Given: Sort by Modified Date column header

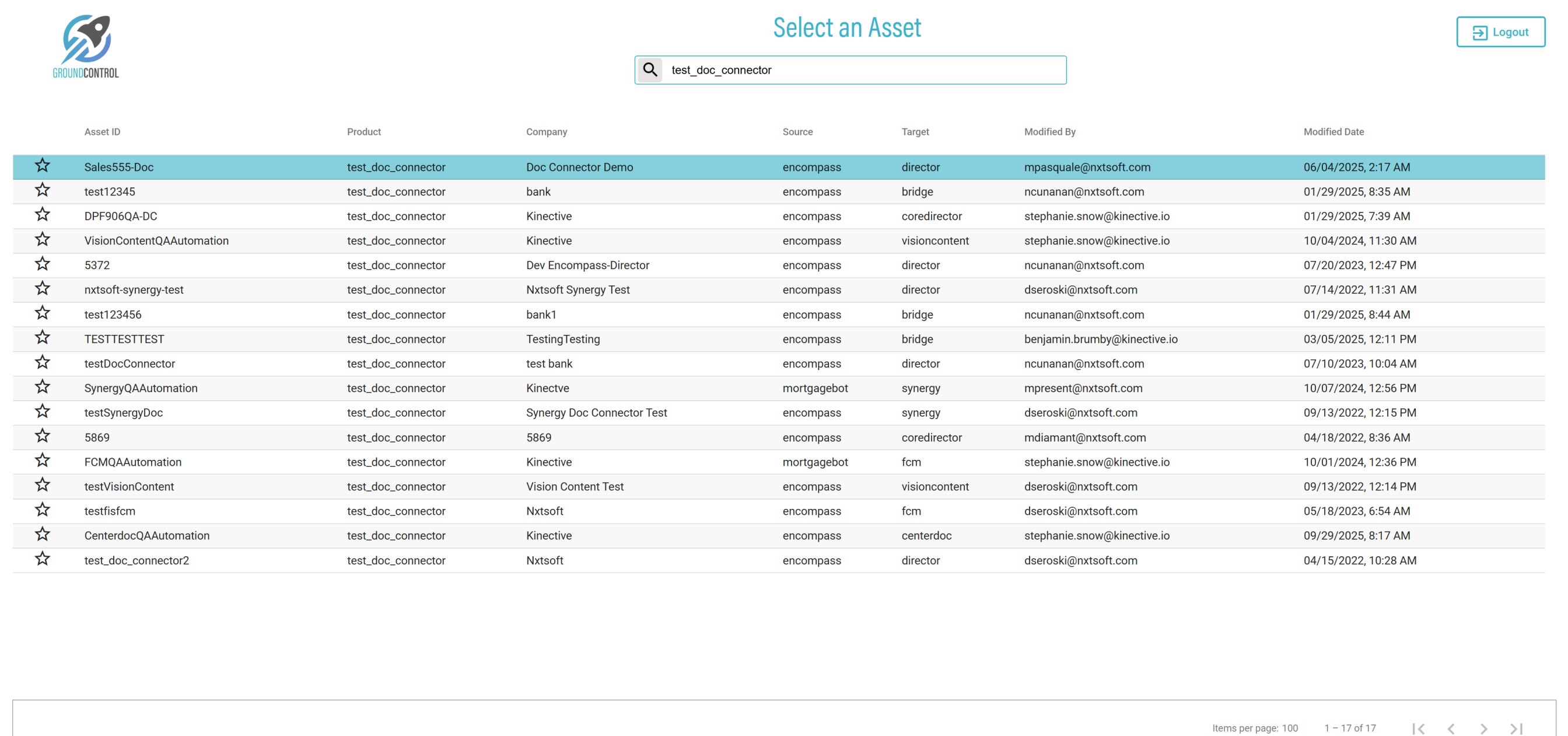Looking at the screenshot, I should 1333,131.
